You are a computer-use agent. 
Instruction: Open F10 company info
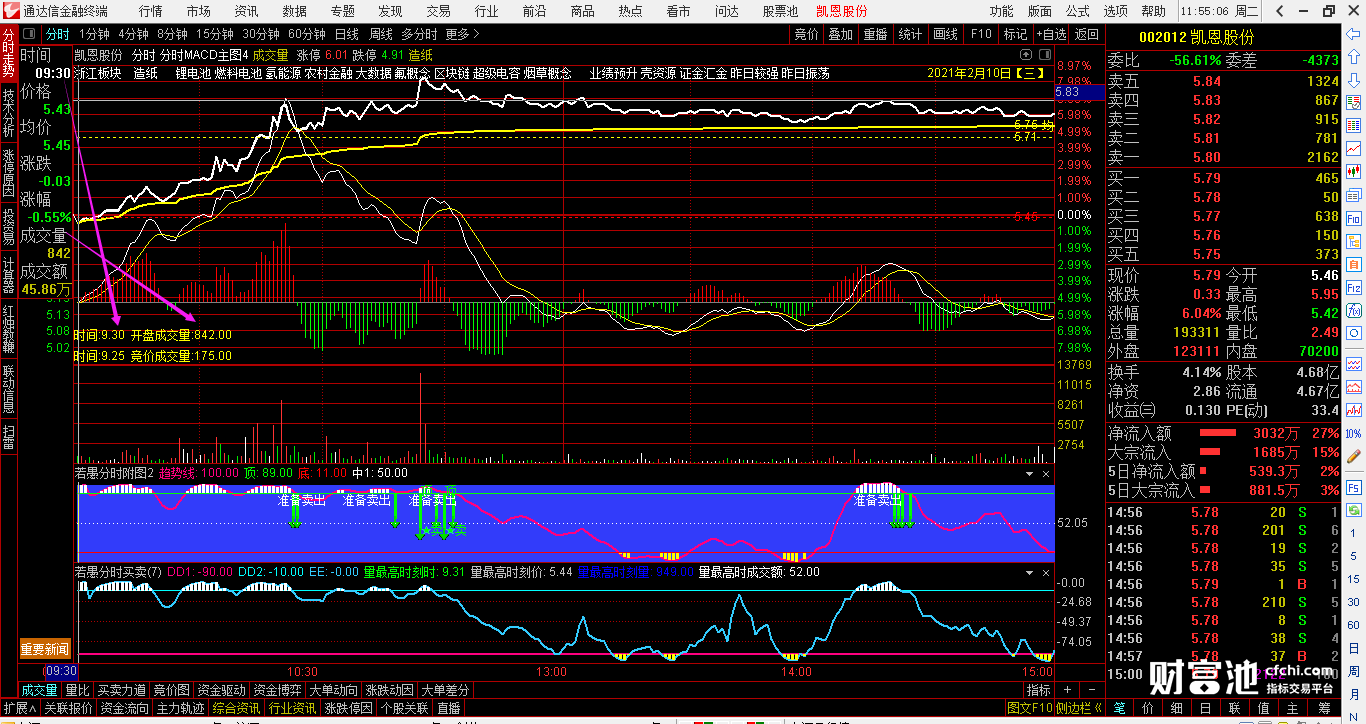point(981,34)
